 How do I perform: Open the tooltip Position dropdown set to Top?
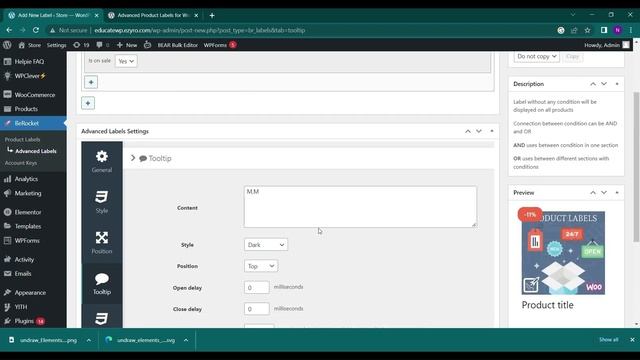(261, 266)
